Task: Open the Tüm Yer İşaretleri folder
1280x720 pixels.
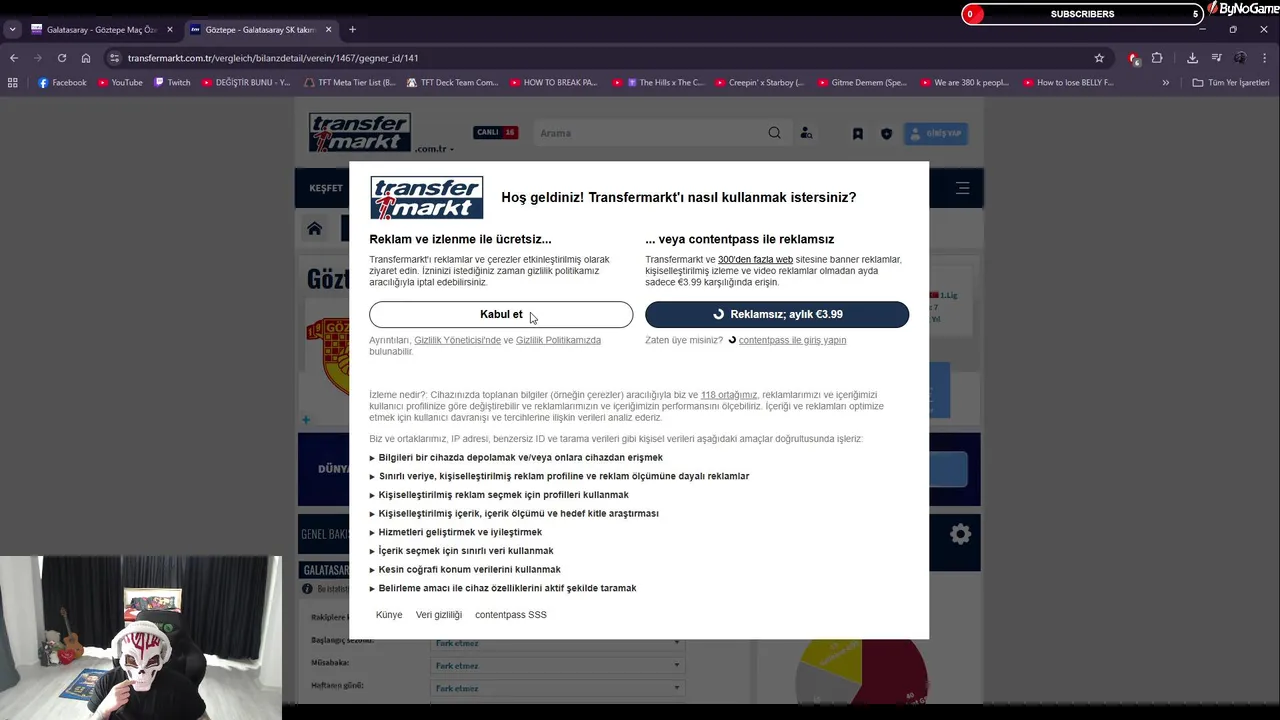Action: pos(1231,83)
